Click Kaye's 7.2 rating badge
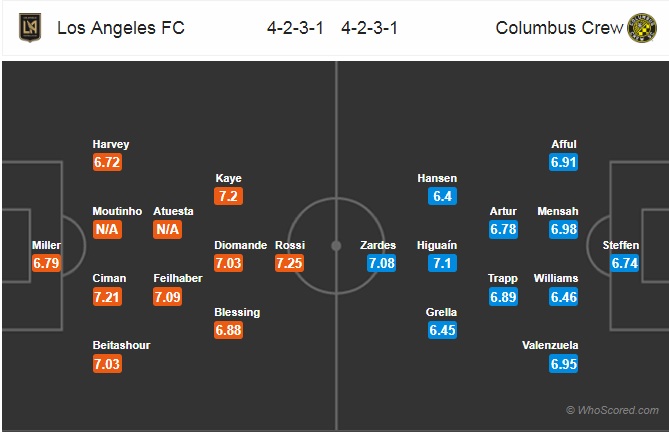 pyautogui.click(x=228, y=196)
